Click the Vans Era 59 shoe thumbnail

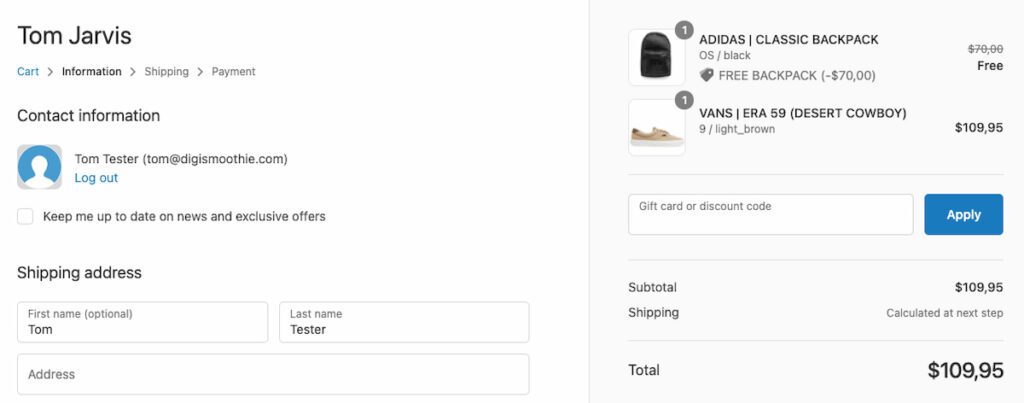click(x=656, y=128)
